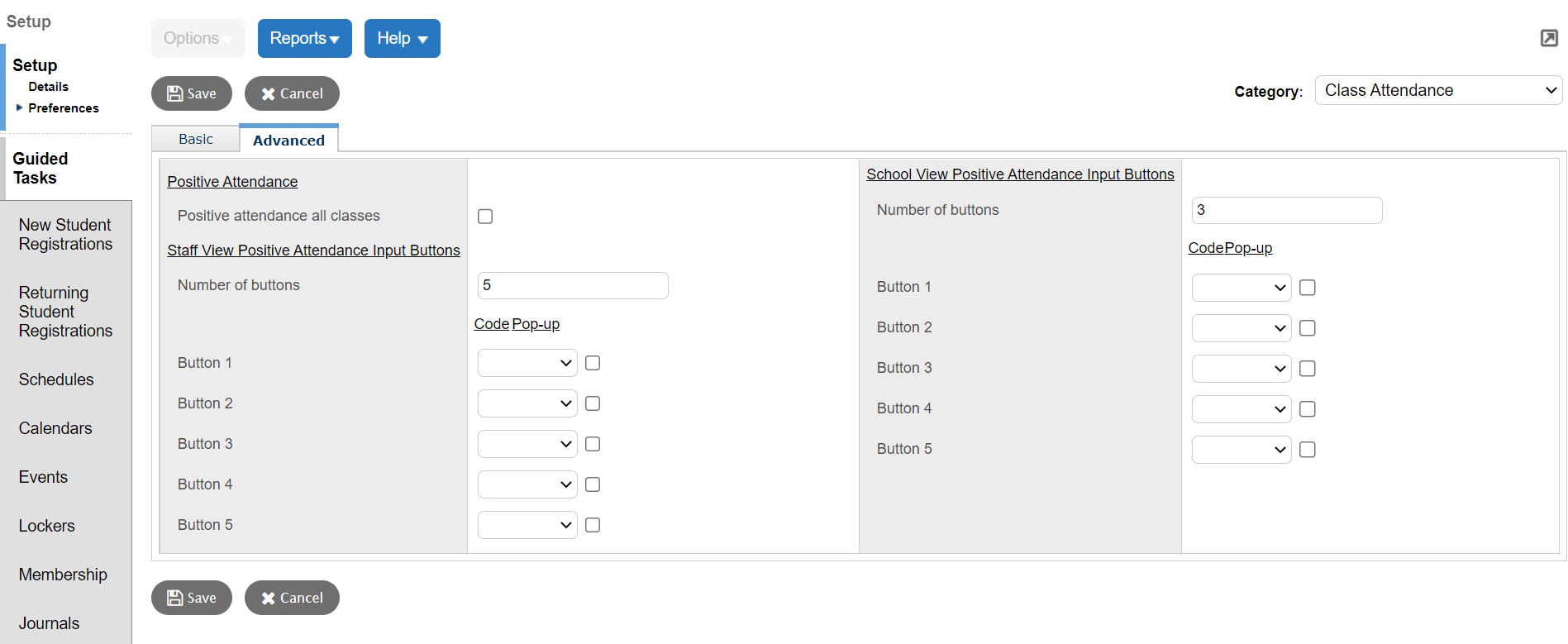Go to Events guided task

tap(43, 477)
